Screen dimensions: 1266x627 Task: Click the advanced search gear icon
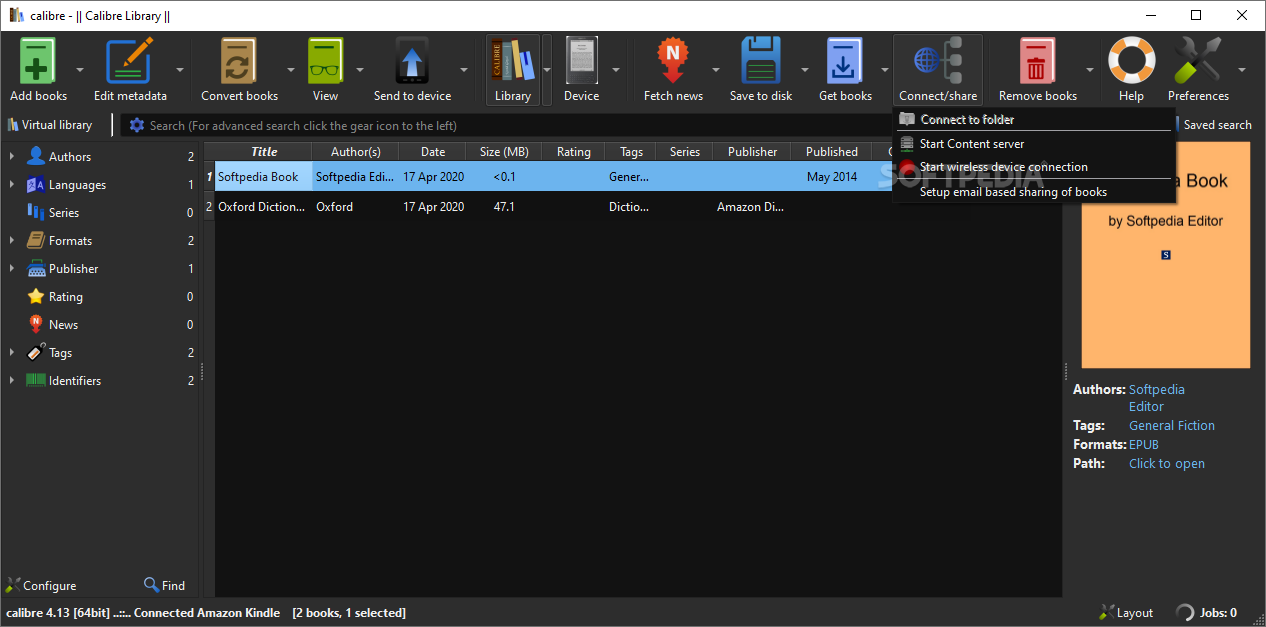pos(137,125)
